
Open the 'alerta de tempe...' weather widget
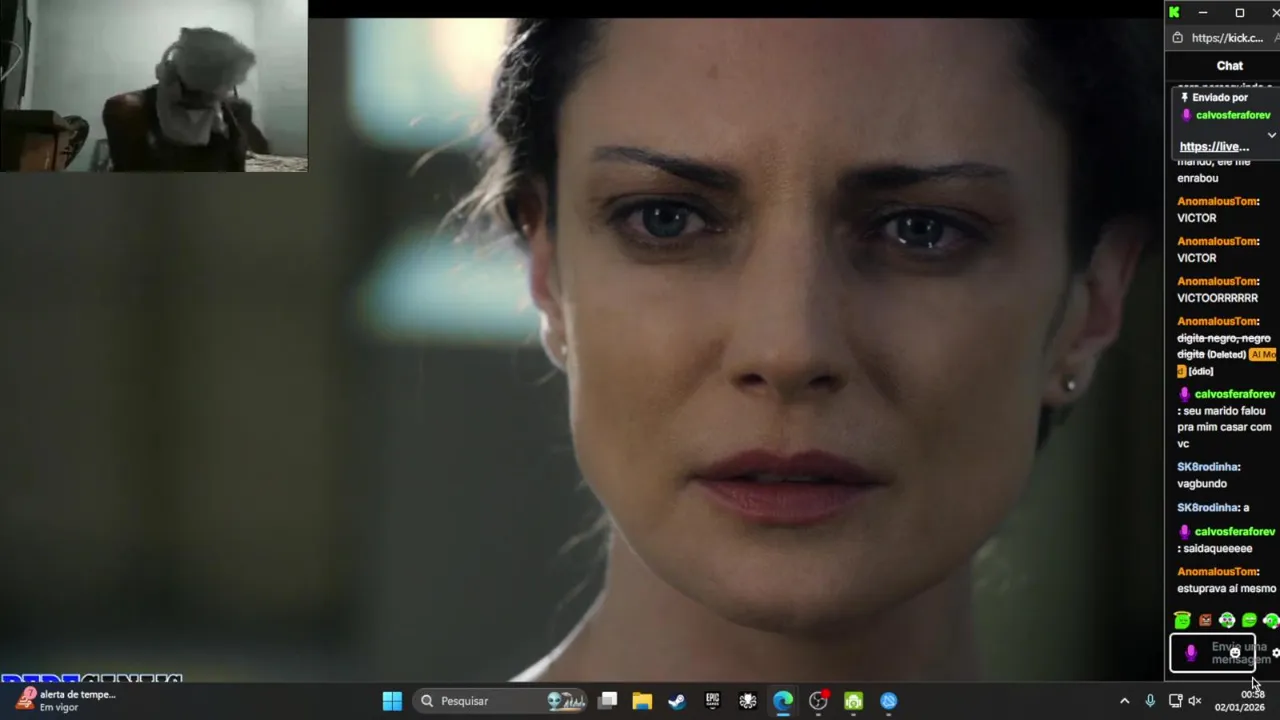(65, 701)
